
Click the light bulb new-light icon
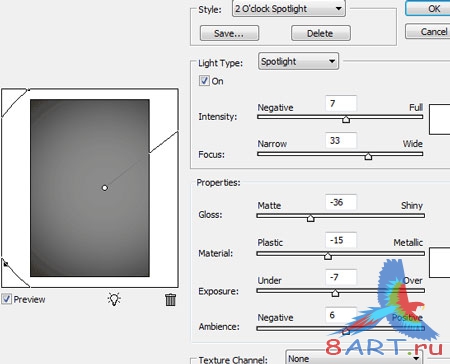point(114,299)
